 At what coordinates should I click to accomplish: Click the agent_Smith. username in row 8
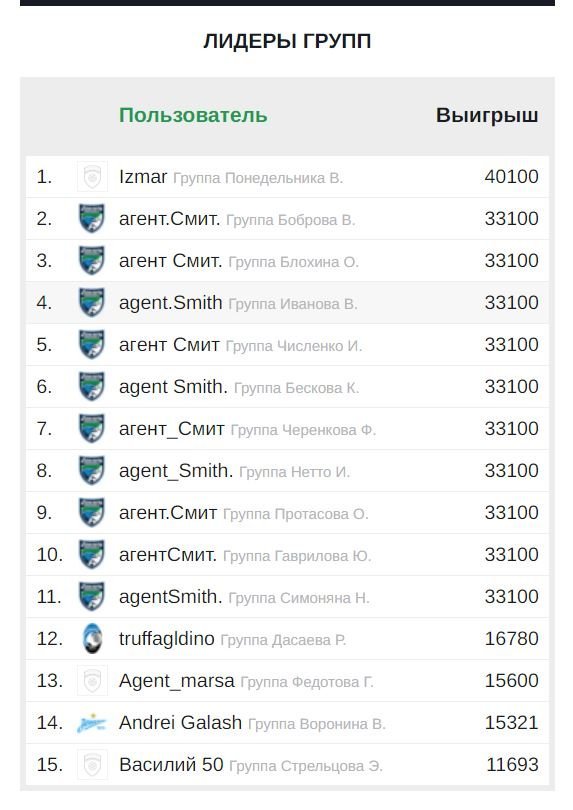176,471
